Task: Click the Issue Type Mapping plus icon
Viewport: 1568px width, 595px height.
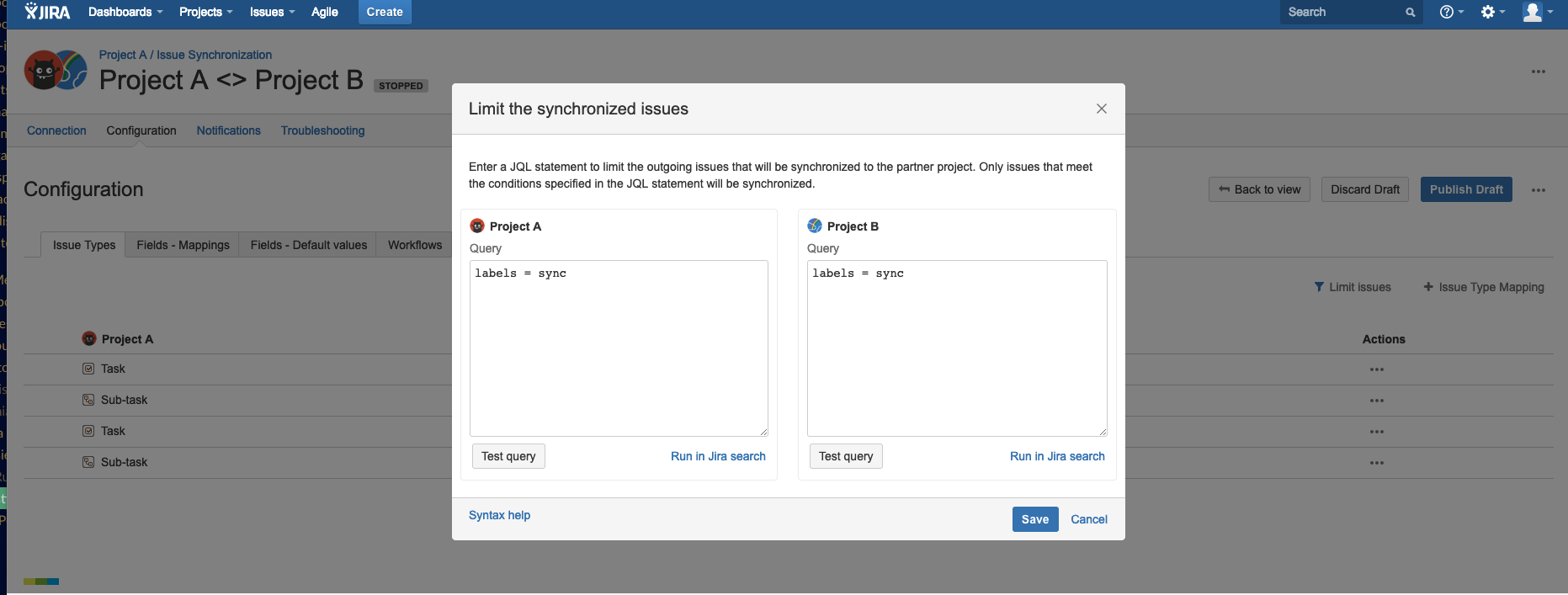Action: coord(1428,287)
